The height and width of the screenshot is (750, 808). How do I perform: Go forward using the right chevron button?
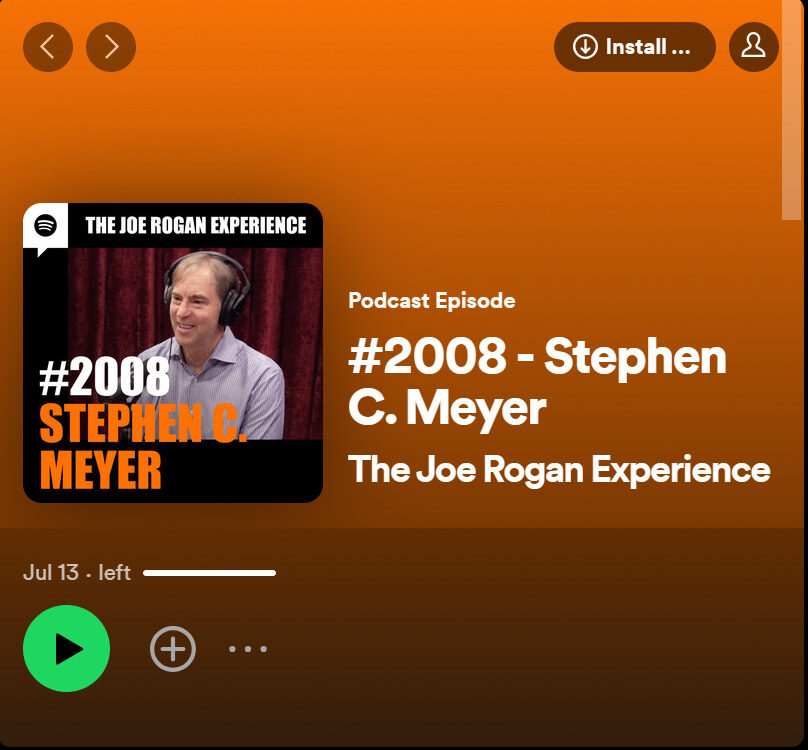tap(111, 47)
